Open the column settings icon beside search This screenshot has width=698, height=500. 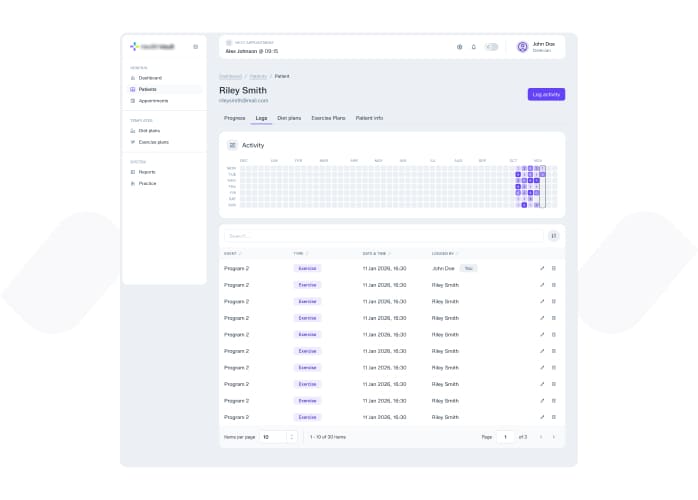point(553,236)
